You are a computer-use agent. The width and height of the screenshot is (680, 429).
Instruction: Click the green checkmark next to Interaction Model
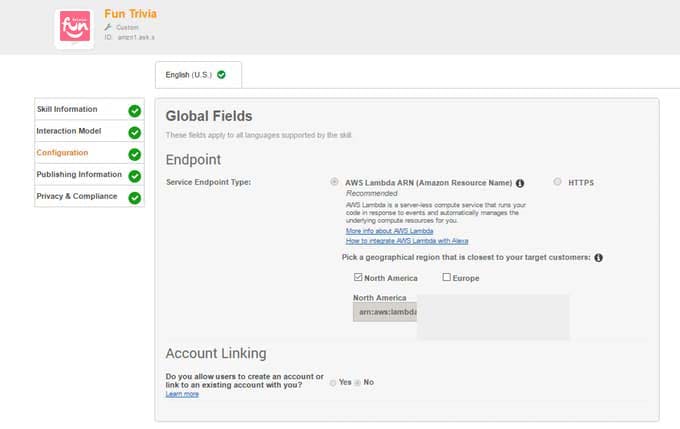(x=135, y=133)
